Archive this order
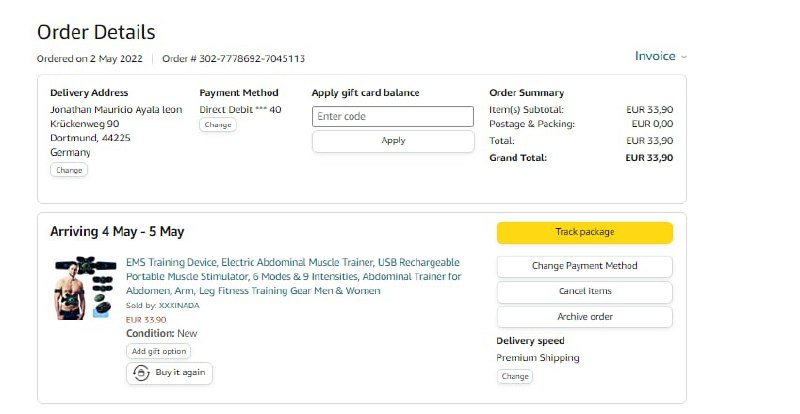The height and width of the screenshot is (414, 800). point(584,317)
